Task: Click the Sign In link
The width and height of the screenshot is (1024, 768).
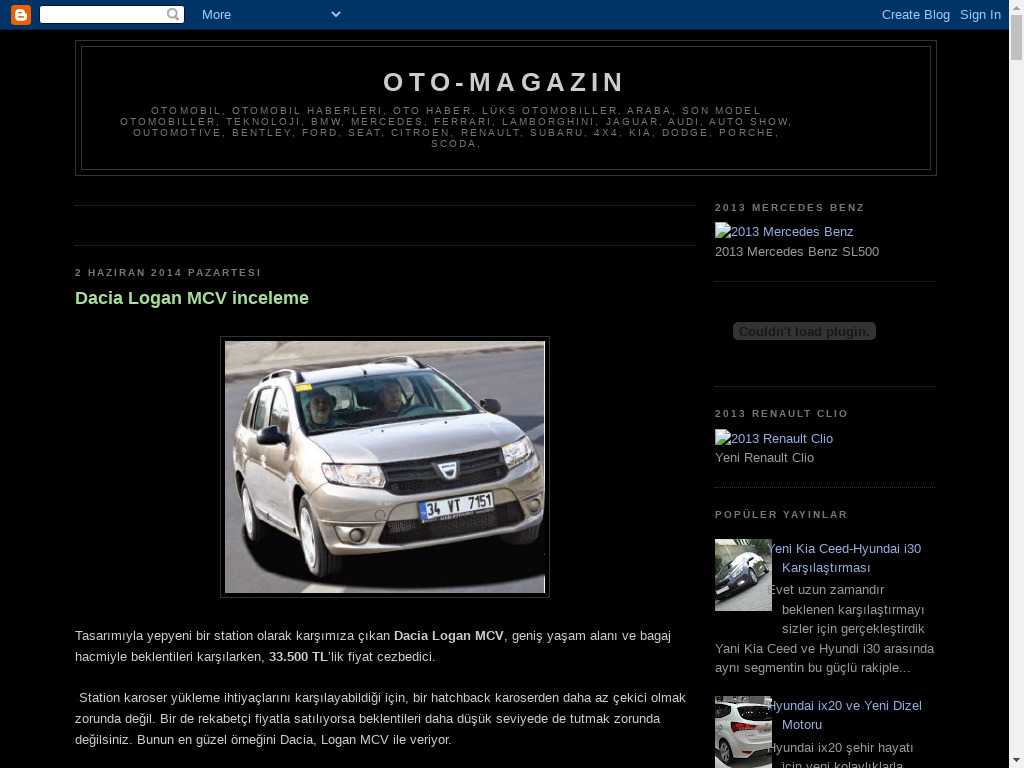Action: [980, 14]
